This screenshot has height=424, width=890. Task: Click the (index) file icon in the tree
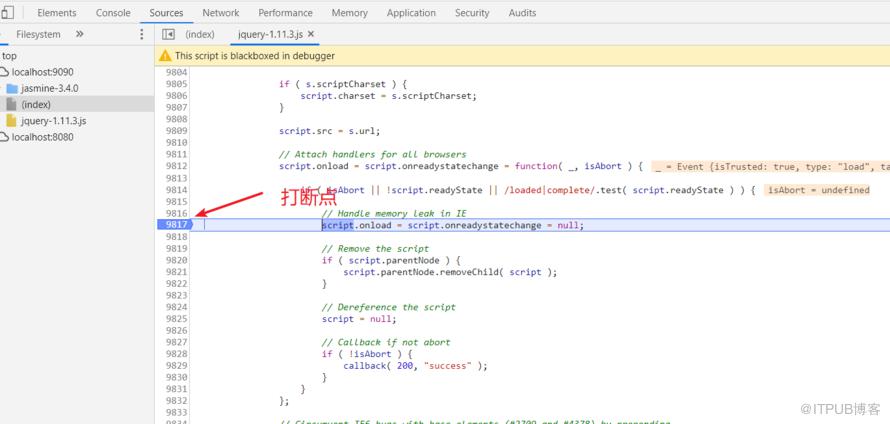(x=11, y=104)
